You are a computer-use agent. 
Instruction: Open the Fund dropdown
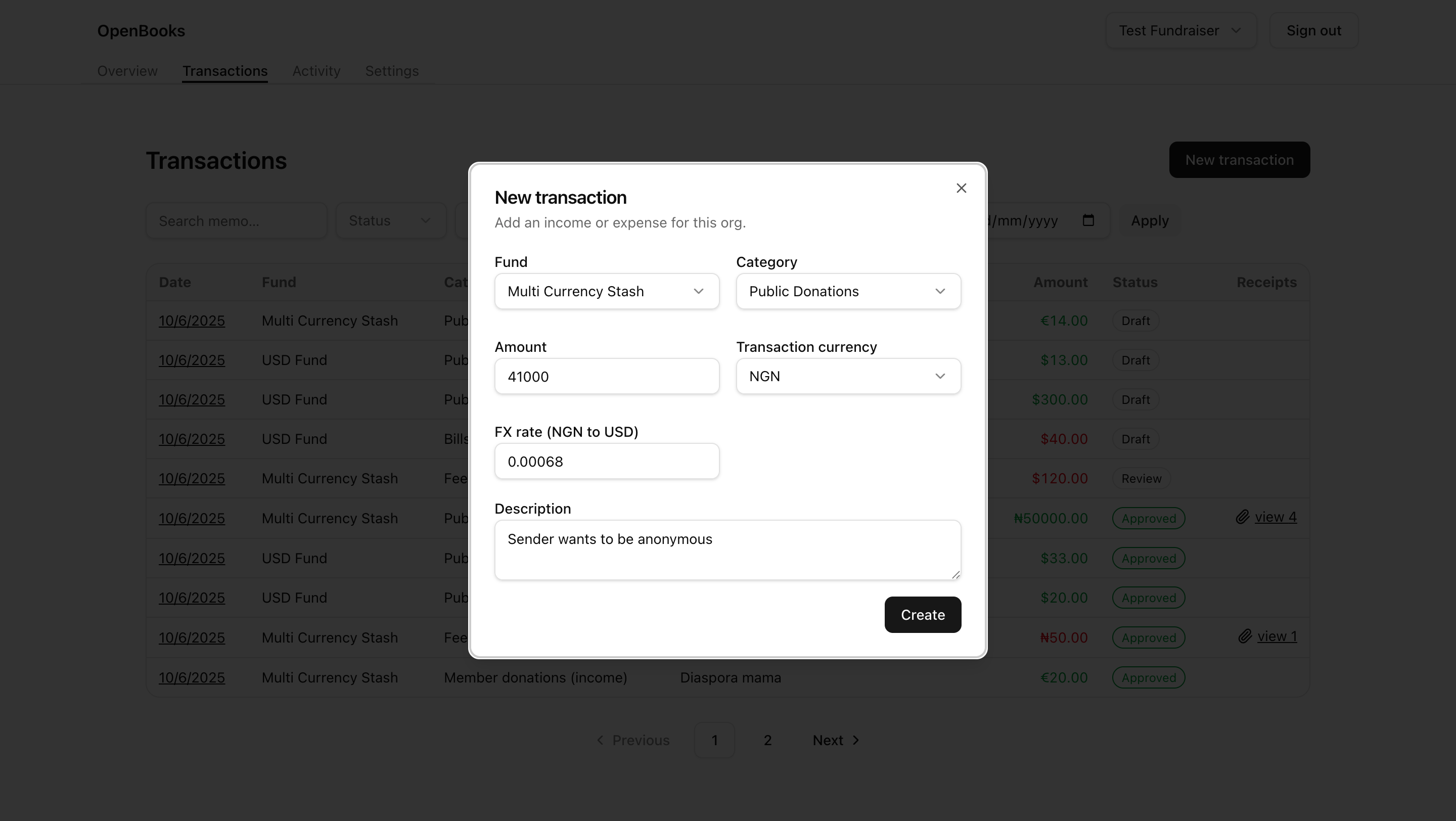tap(607, 292)
